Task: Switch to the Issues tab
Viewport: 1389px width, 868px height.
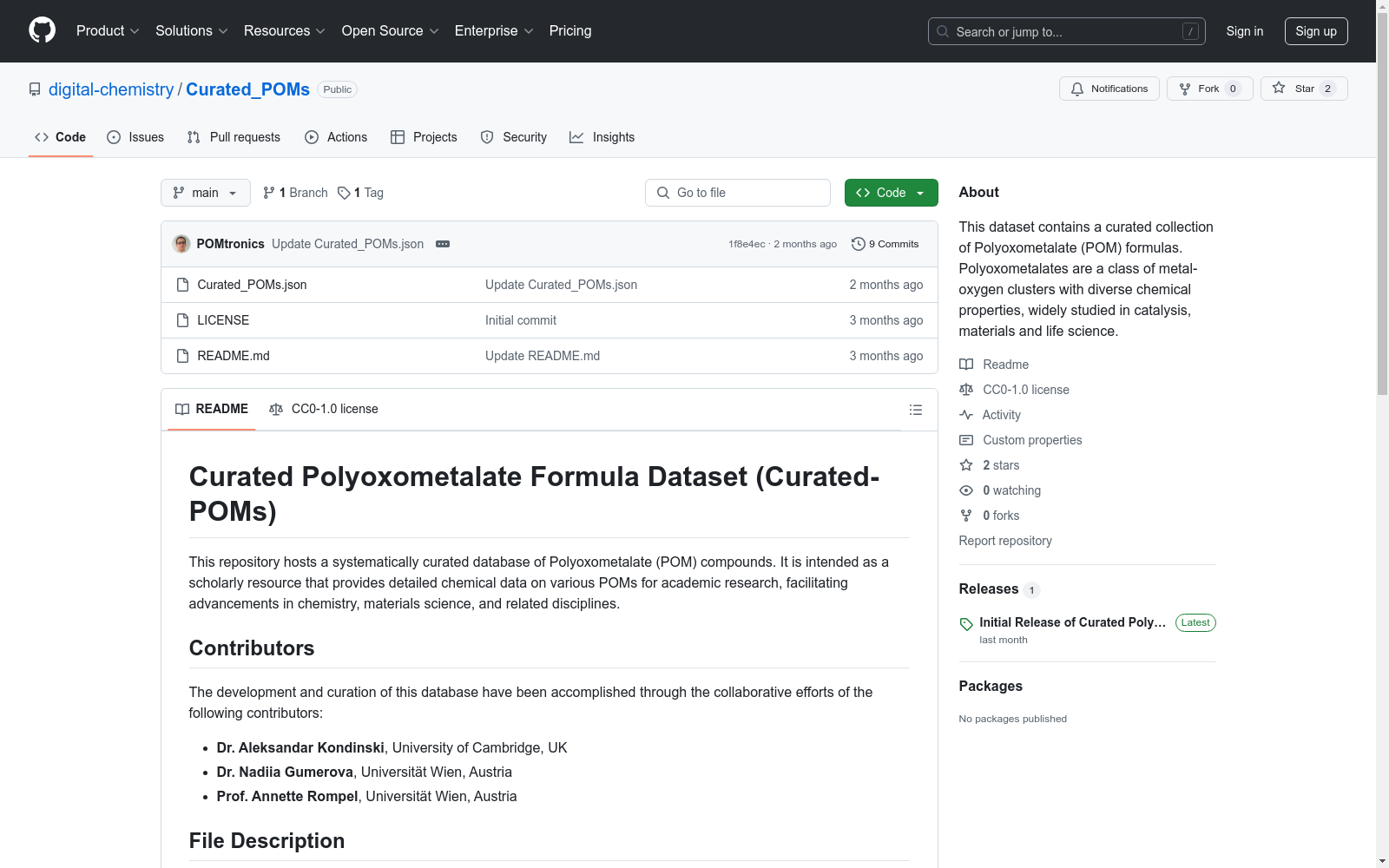Action: click(x=135, y=137)
